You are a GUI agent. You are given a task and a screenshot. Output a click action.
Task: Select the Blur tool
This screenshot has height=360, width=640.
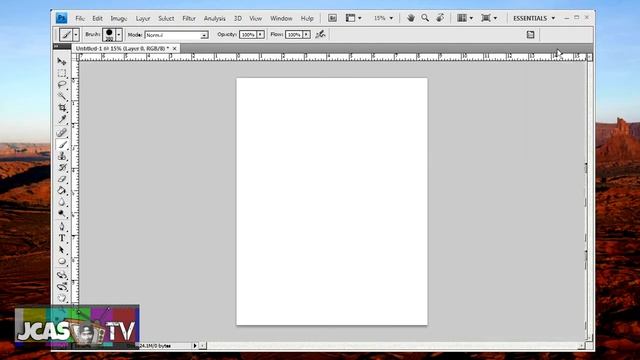(62, 202)
